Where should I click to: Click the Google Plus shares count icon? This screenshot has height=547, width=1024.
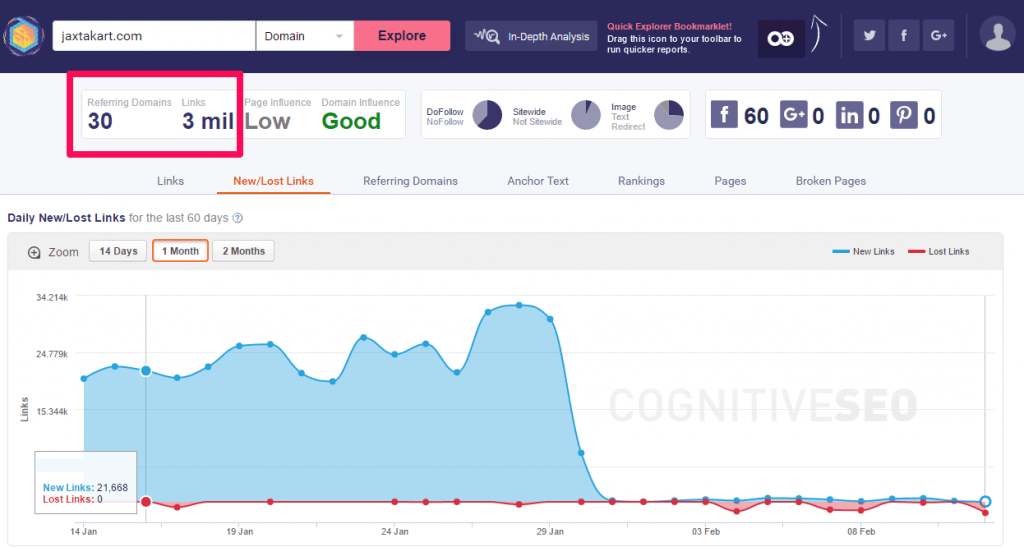(x=793, y=115)
